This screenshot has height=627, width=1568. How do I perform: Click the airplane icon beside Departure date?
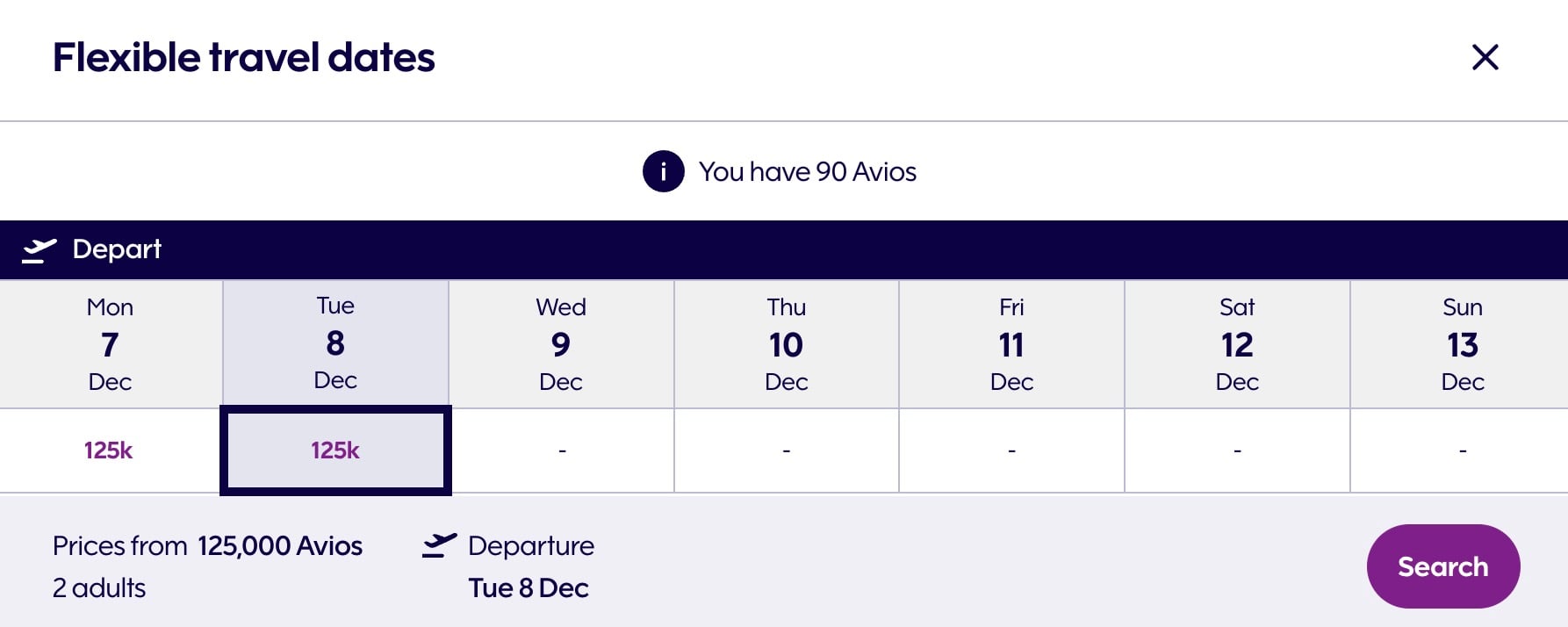pos(441,545)
